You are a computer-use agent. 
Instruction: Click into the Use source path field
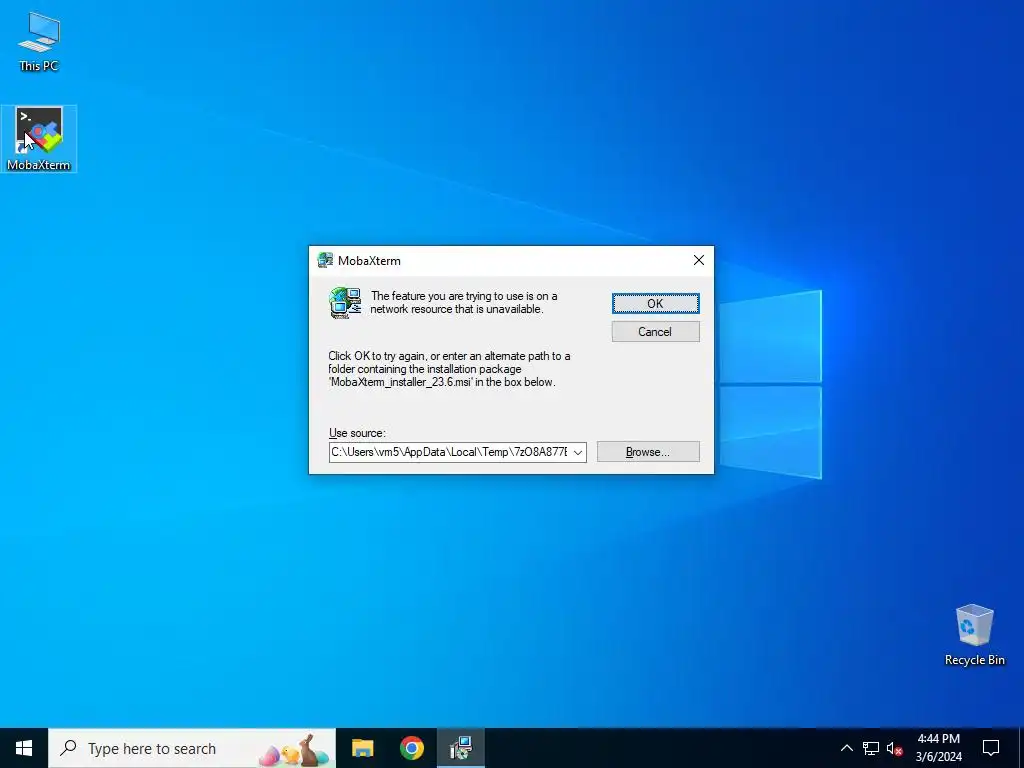click(x=449, y=452)
